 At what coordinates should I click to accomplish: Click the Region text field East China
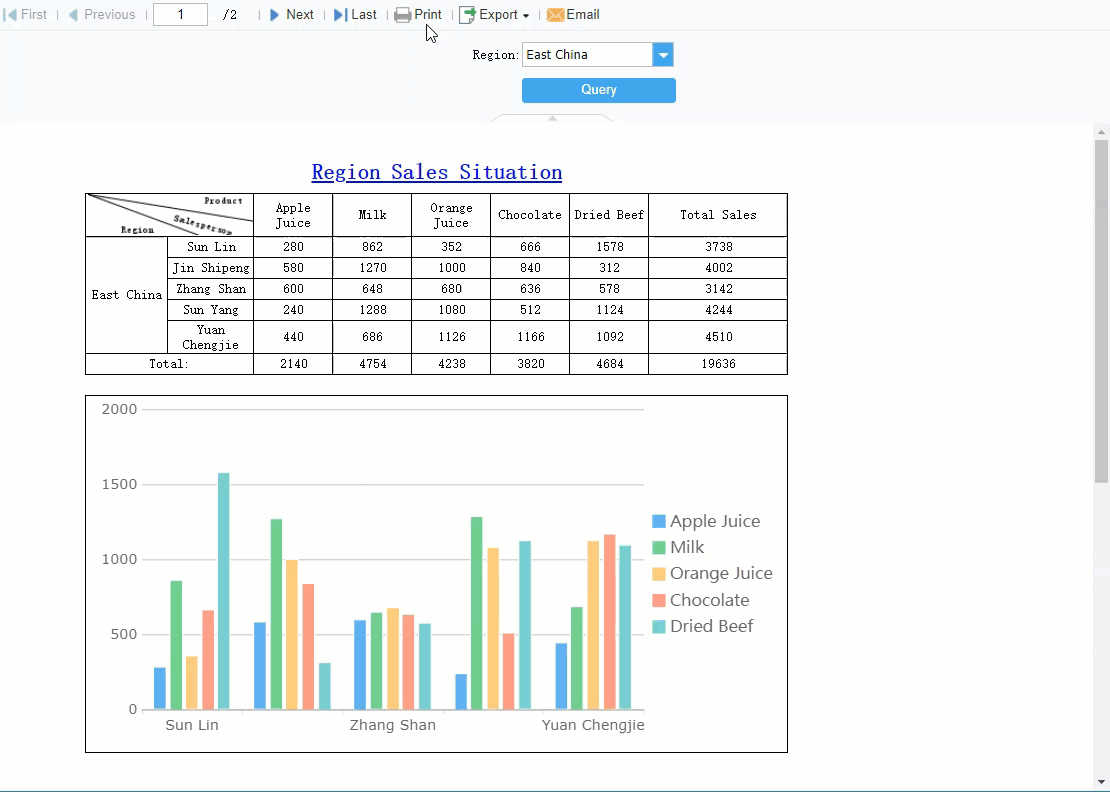pyautogui.click(x=587, y=55)
